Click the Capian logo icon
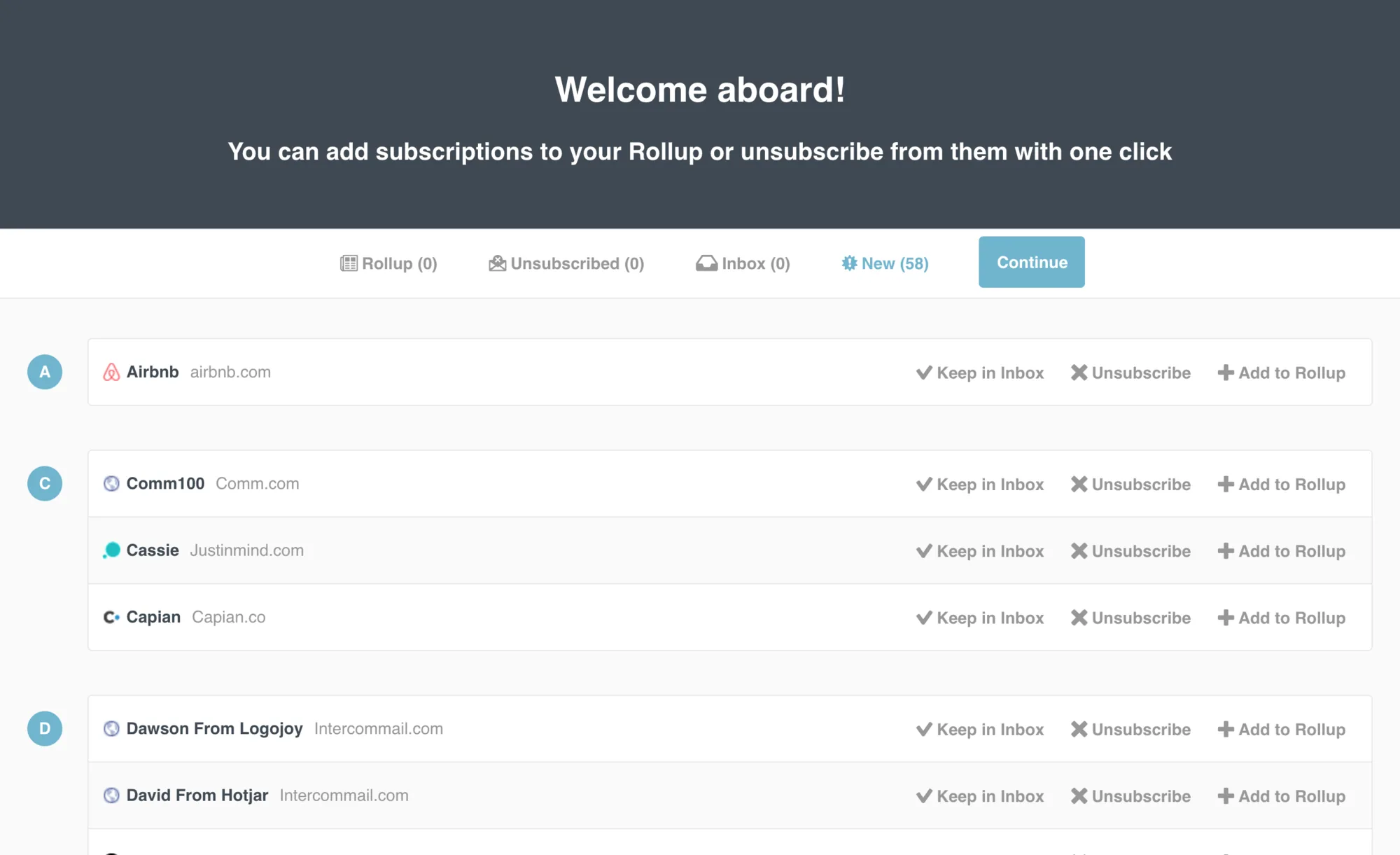Image resolution: width=1400 pixels, height=855 pixels. [111, 617]
